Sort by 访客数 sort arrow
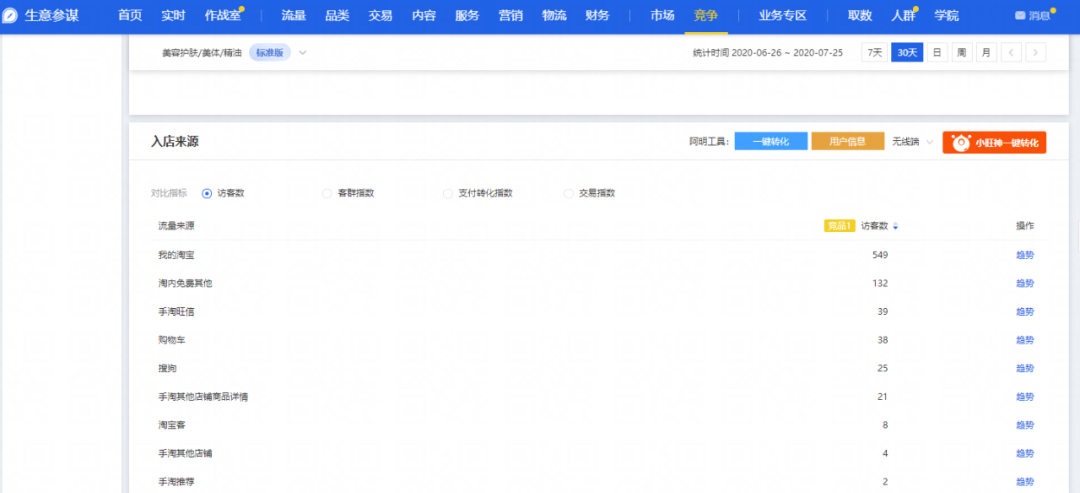The height and width of the screenshot is (493, 1080). [x=895, y=226]
